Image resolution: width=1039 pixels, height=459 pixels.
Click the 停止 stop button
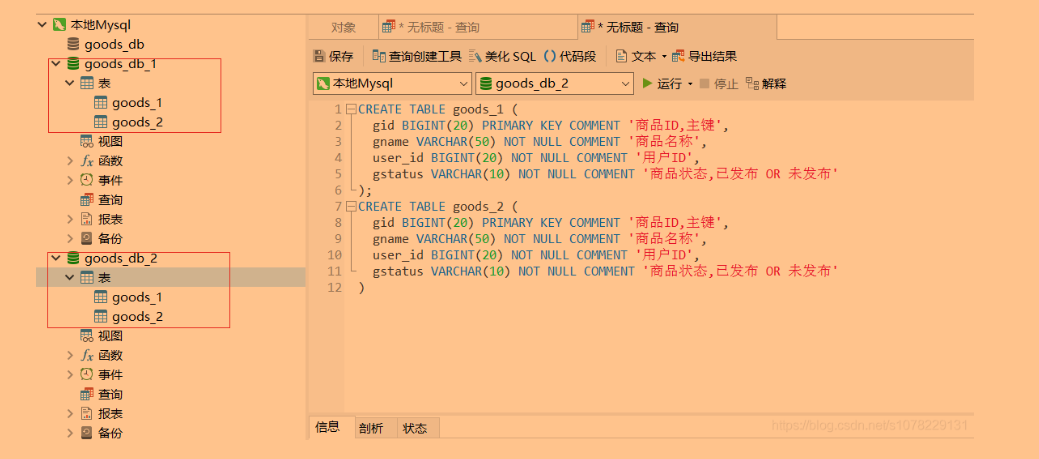[x=719, y=84]
